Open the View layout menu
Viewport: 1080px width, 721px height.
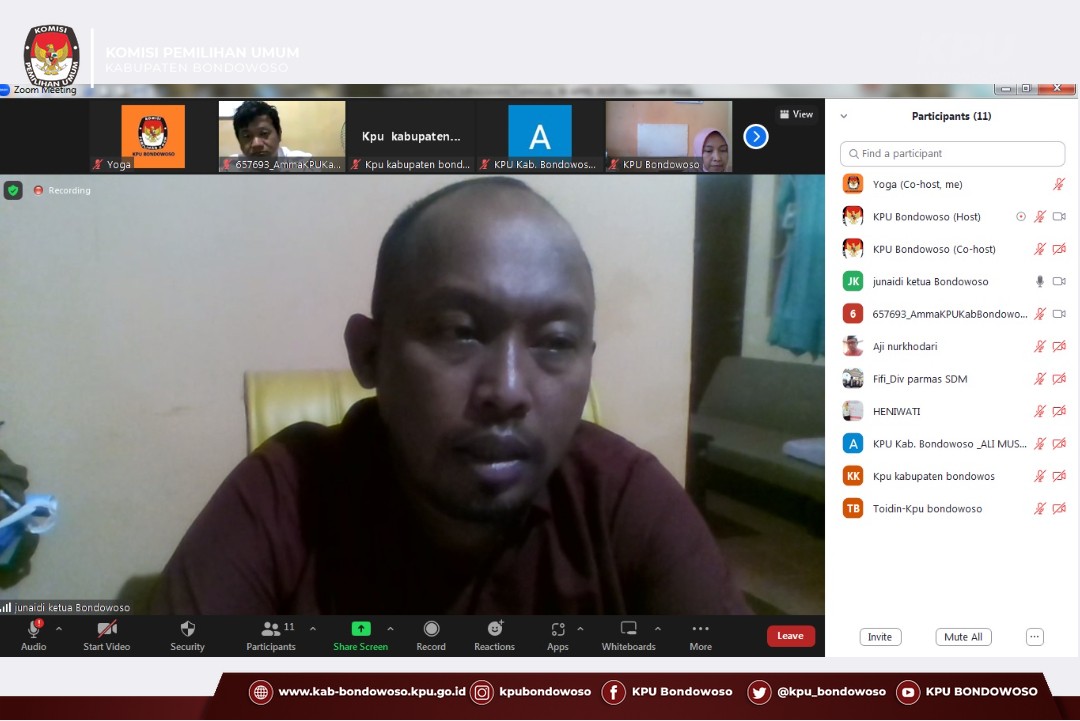(x=796, y=114)
